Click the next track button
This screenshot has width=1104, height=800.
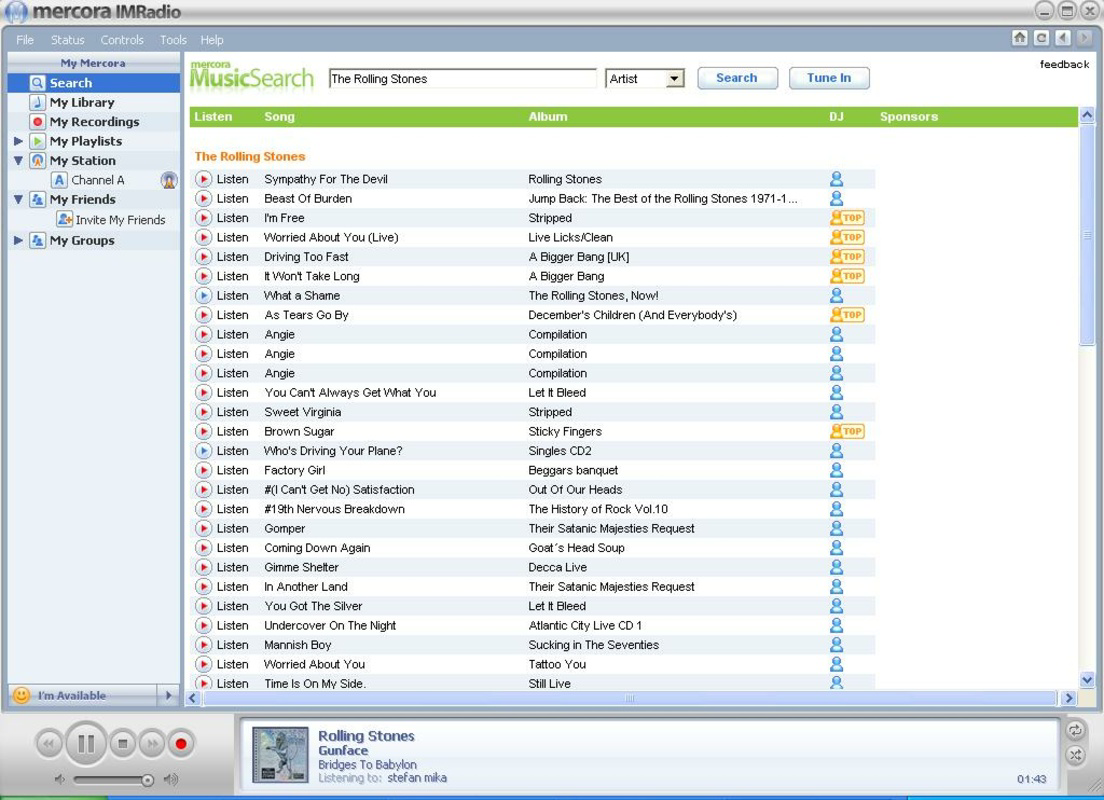tap(152, 744)
